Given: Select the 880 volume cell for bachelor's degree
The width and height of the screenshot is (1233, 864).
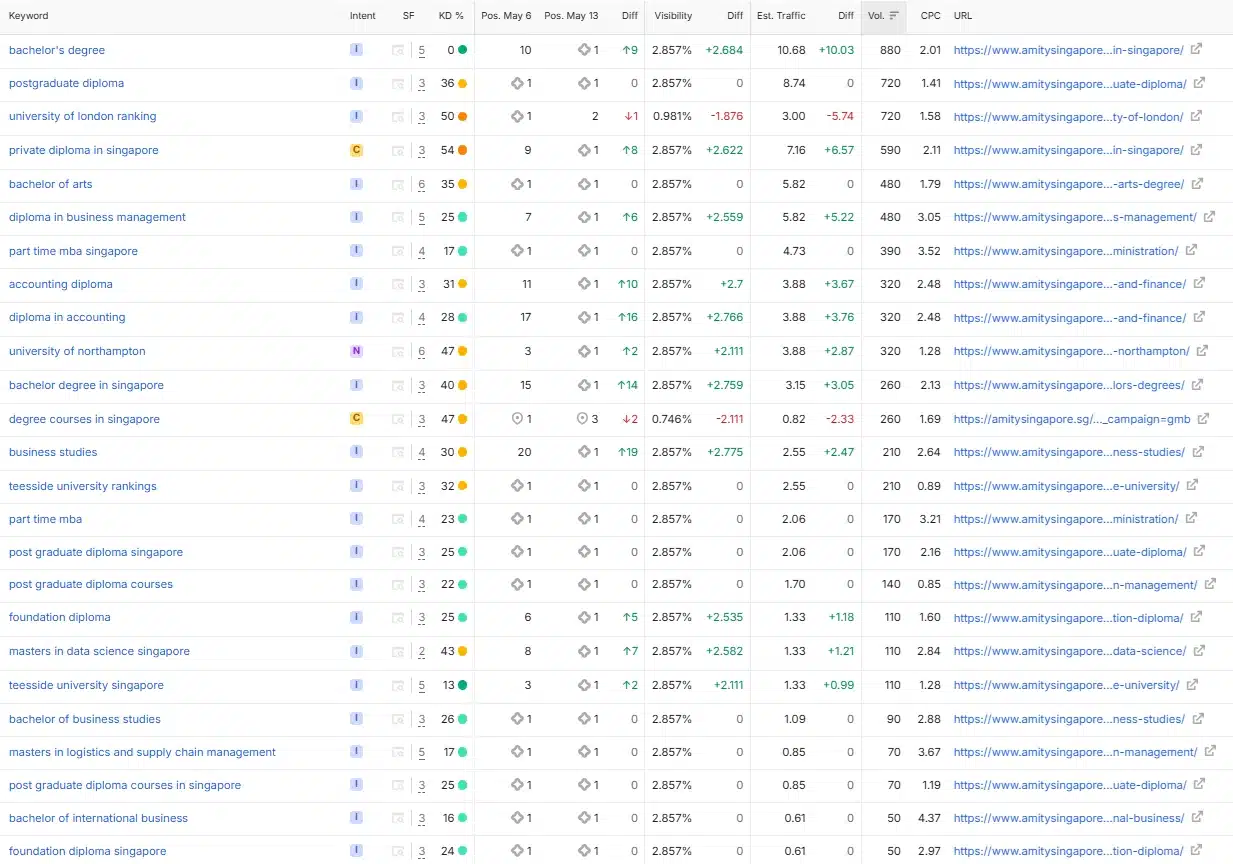Looking at the screenshot, I should click(x=890, y=50).
